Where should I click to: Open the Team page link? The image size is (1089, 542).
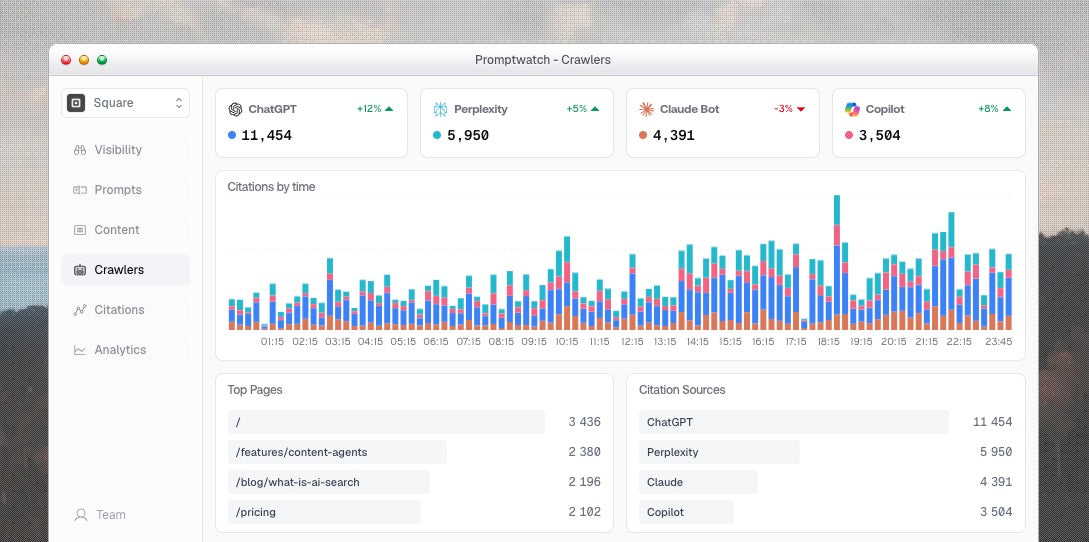click(110, 515)
